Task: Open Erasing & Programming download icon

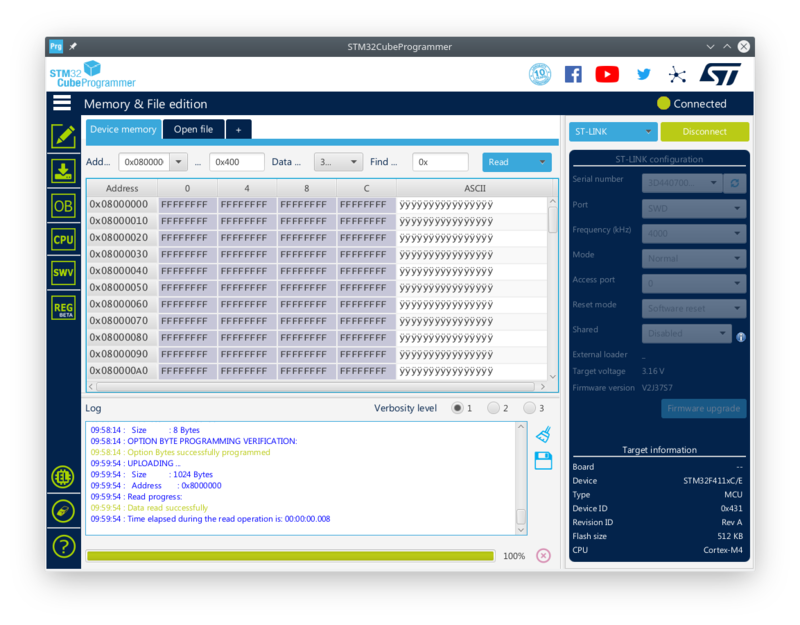Action: [x=63, y=171]
